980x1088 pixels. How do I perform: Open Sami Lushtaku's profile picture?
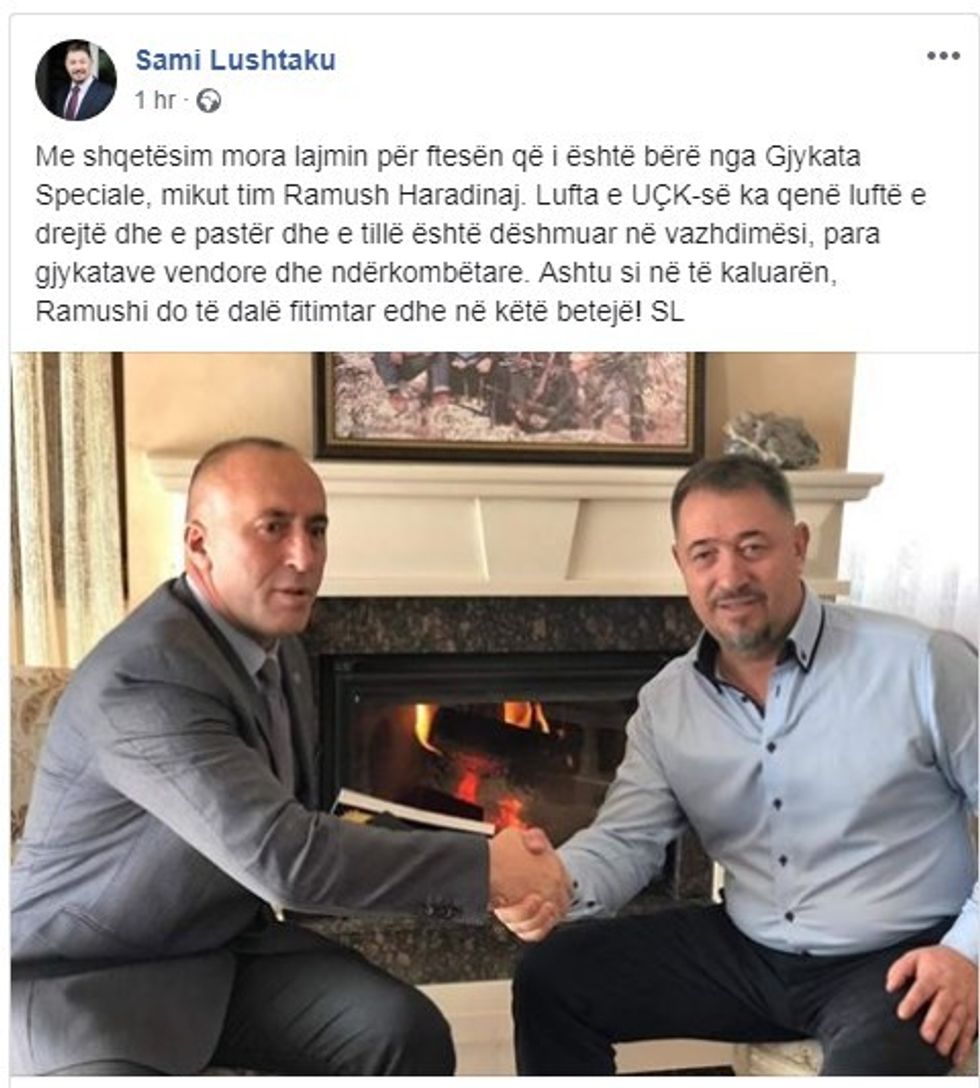(x=76, y=80)
